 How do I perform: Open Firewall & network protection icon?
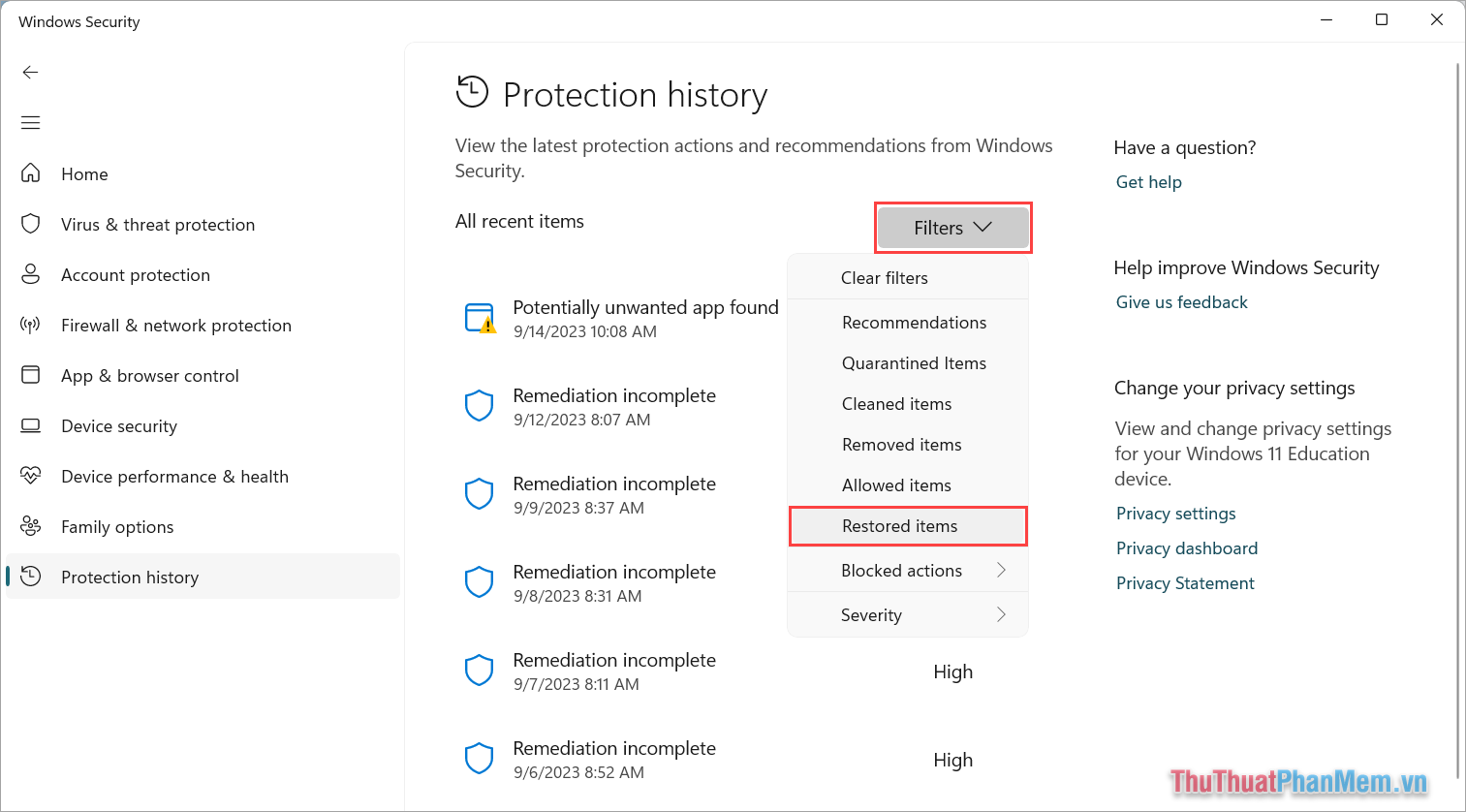click(x=31, y=325)
